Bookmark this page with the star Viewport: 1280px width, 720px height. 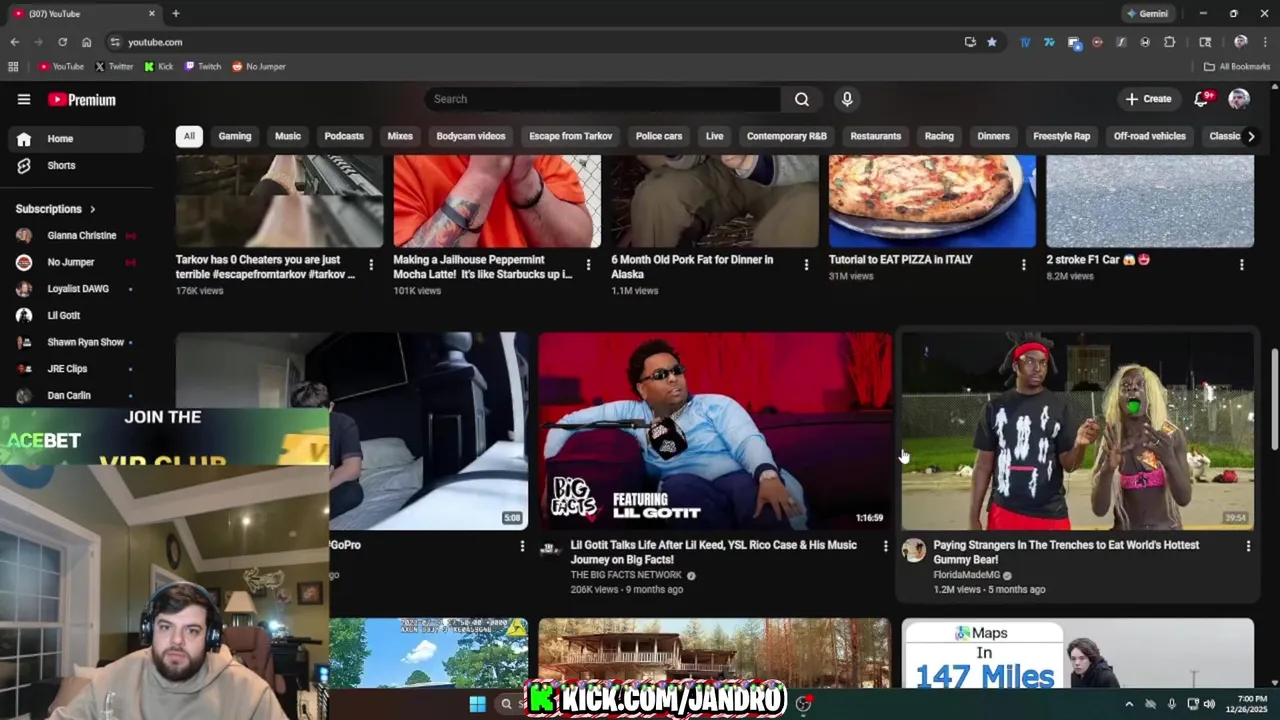coord(992,42)
